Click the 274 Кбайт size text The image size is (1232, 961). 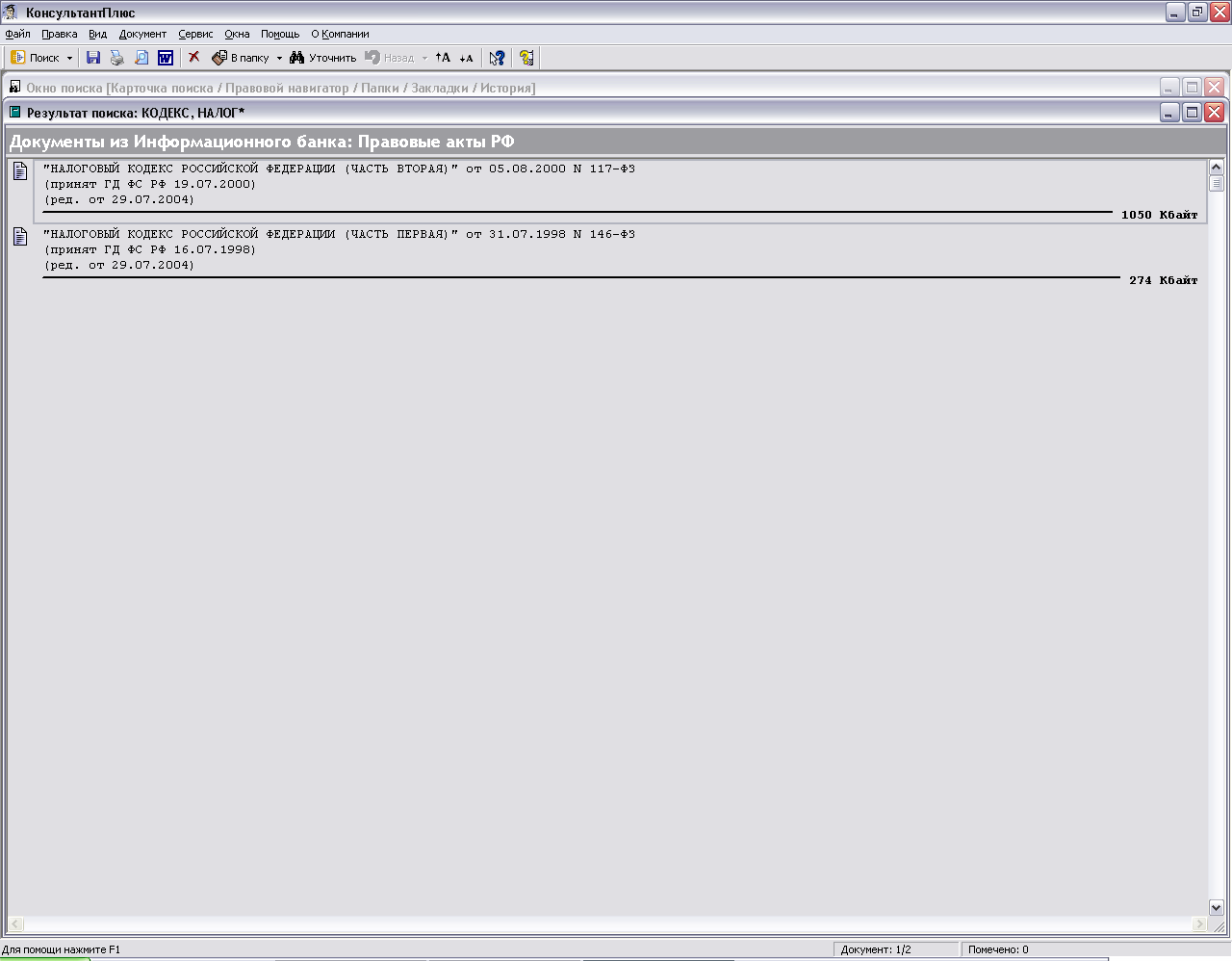1163,280
